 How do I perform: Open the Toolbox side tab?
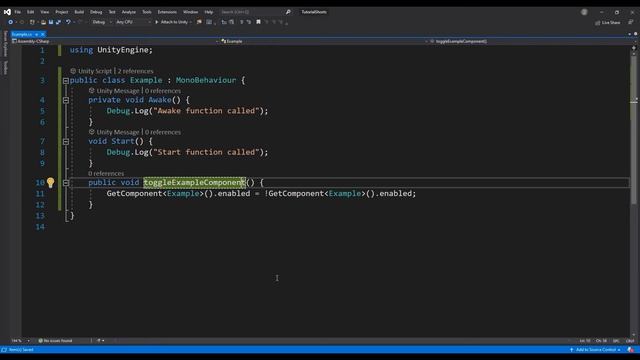pos(5,67)
